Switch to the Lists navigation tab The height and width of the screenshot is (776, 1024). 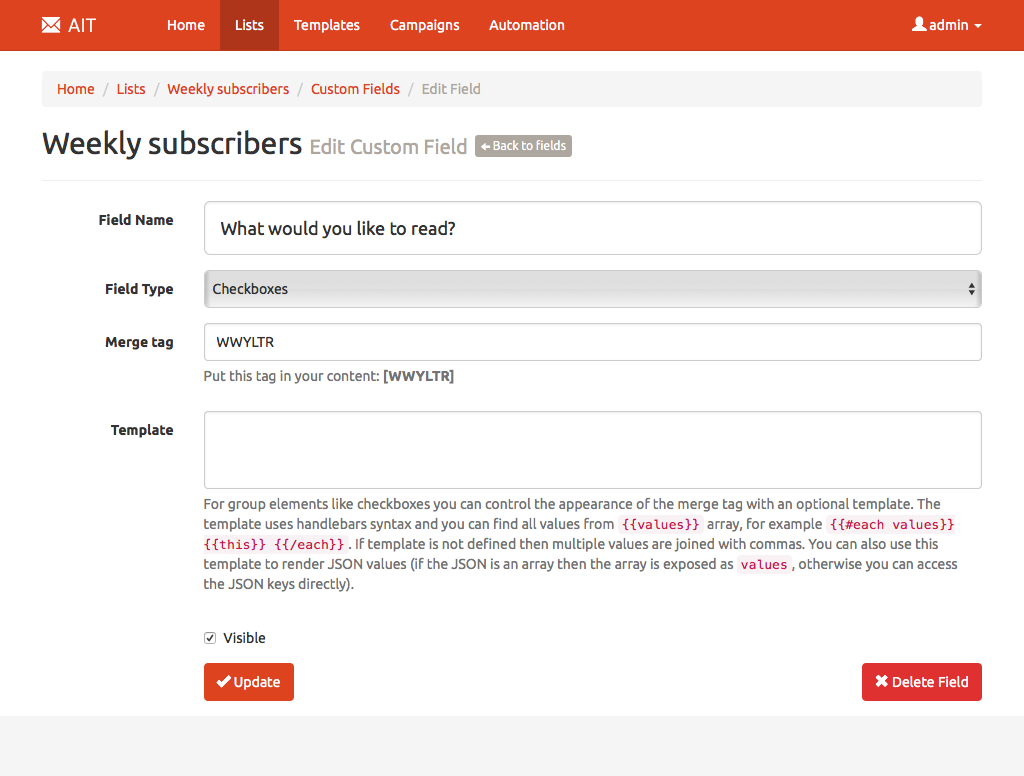(249, 25)
